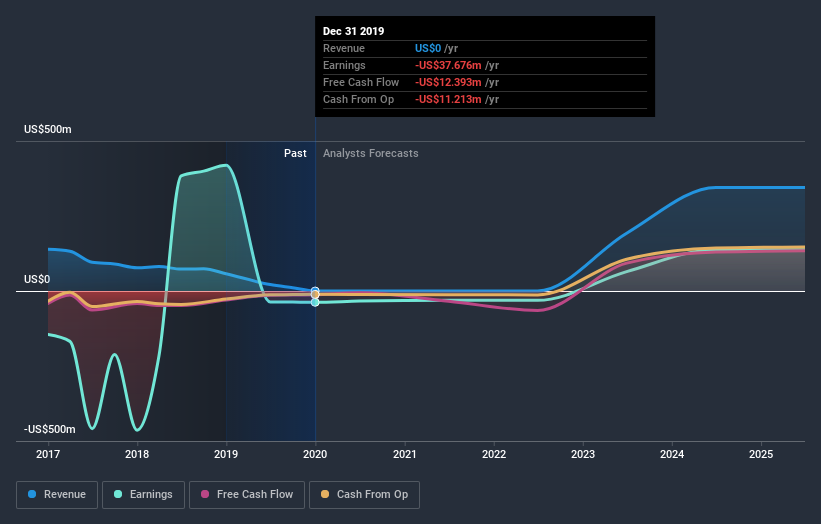Click the US$500m y-axis label

coord(48,129)
